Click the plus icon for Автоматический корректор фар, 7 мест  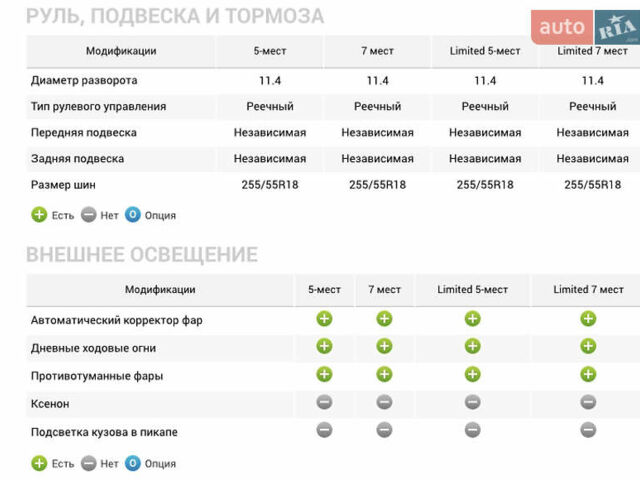click(384, 319)
